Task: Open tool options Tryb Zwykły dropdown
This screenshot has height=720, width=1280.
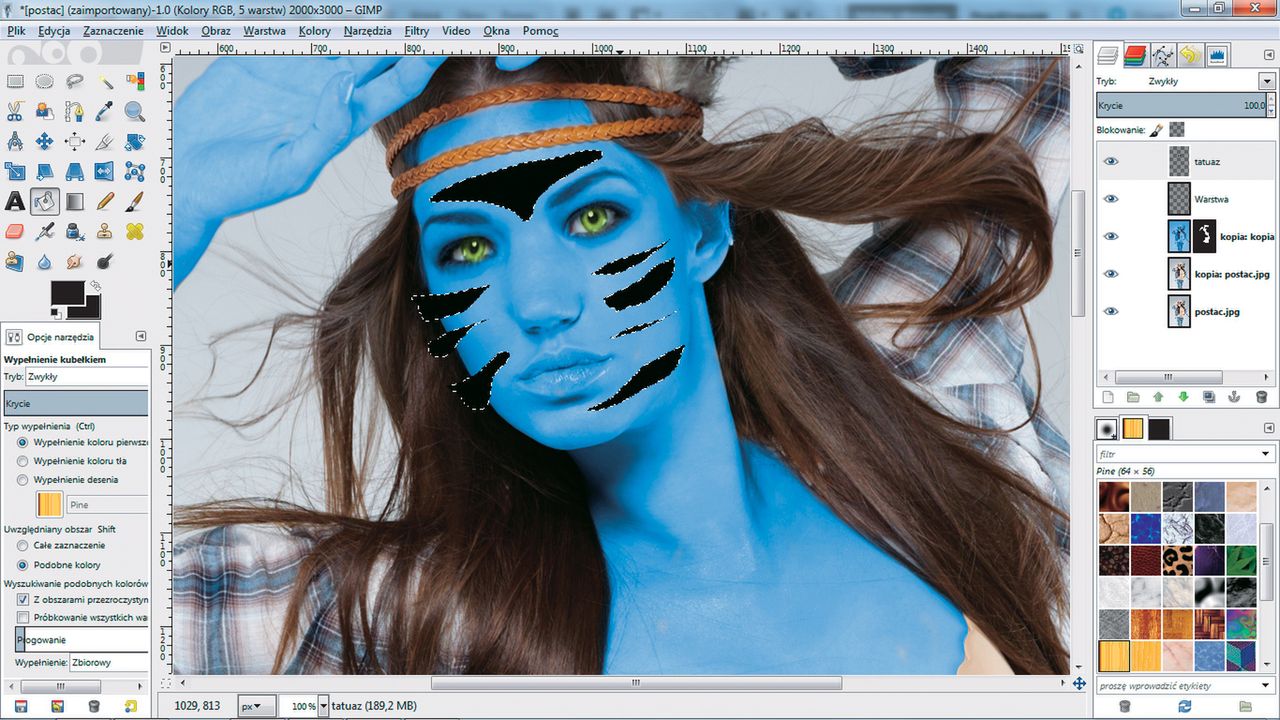Action: [x=87, y=377]
